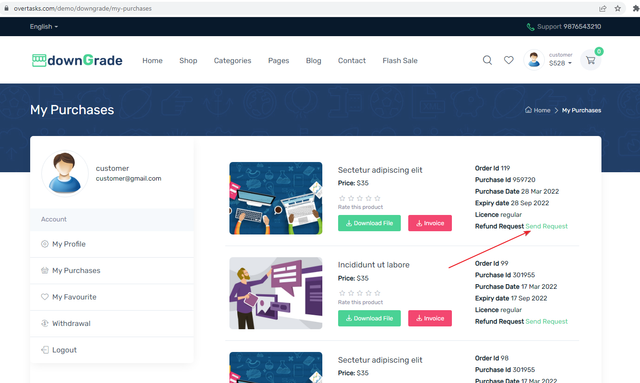Open the shopping cart icon
Image resolution: width=640 pixels, height=383 pixels.
[x=590, y=60]
